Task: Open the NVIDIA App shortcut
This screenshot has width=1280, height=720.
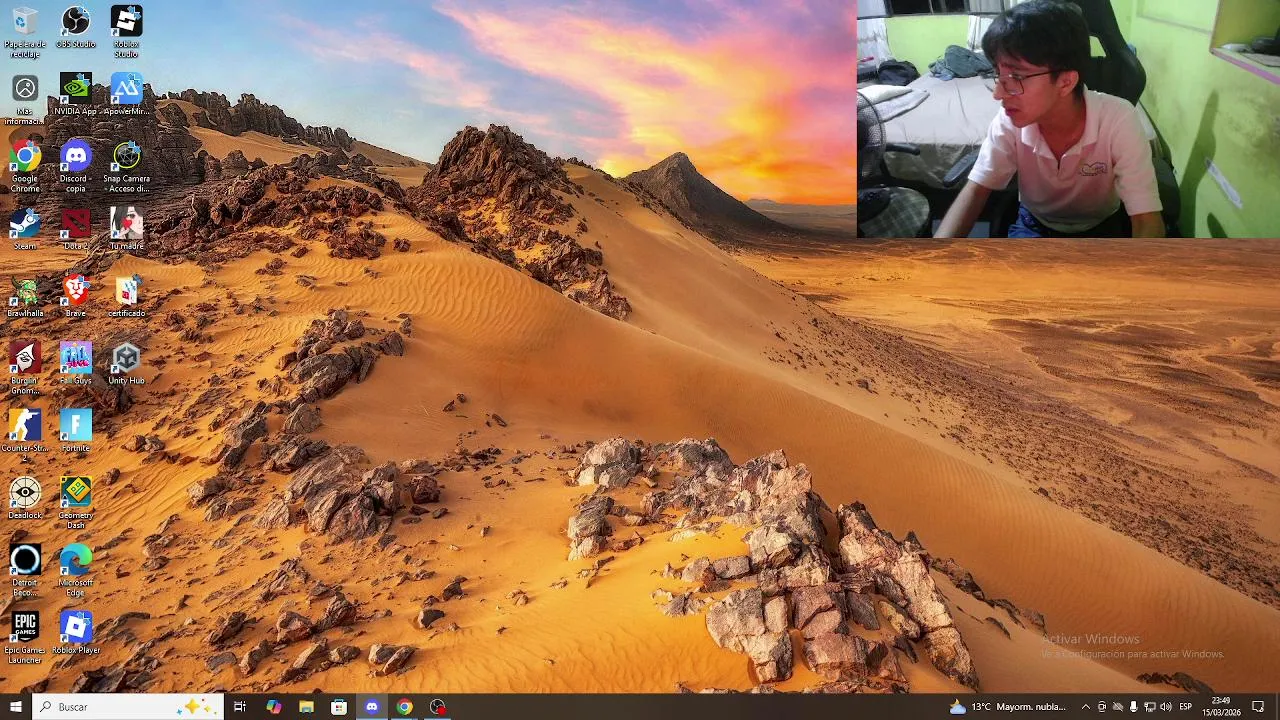Action: [x=76, y=95]
